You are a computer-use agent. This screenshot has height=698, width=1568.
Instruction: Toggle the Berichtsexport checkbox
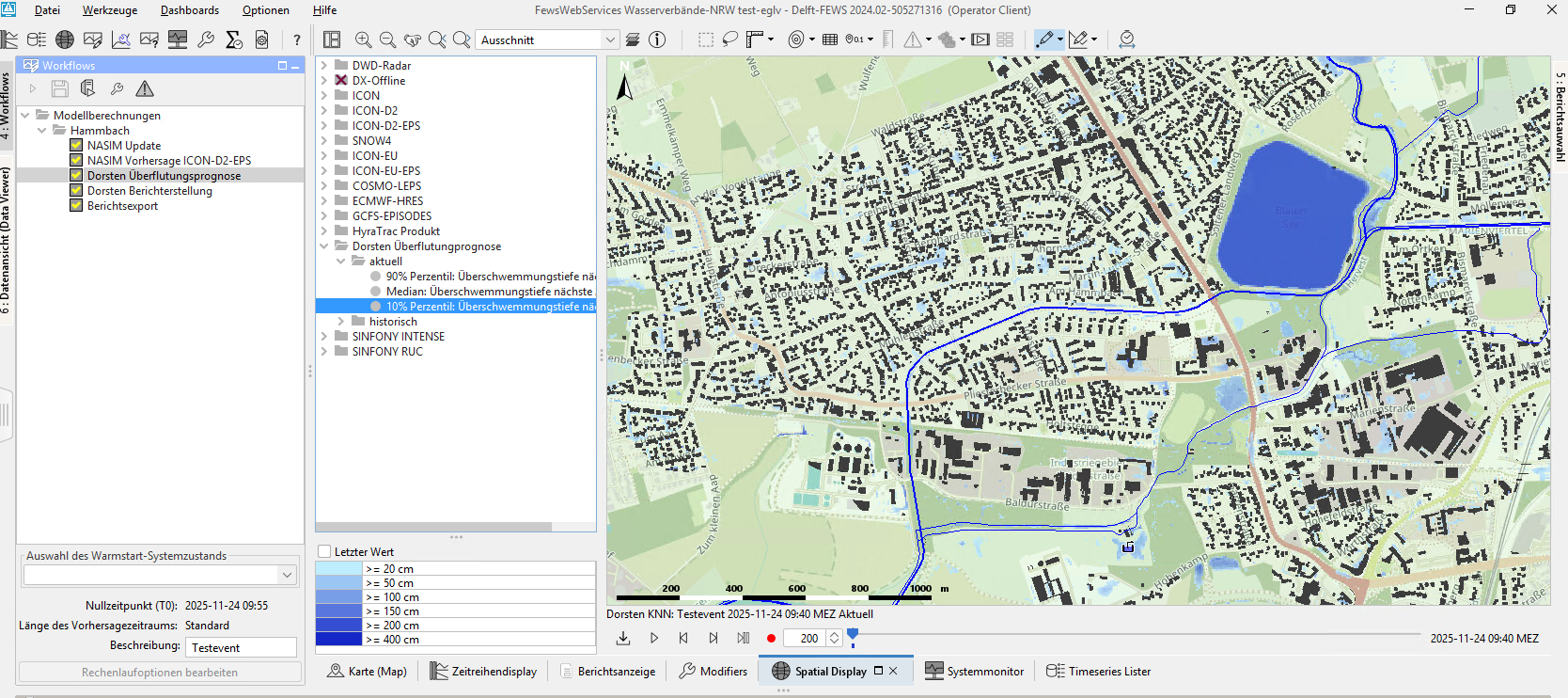click(x=76, y=206)
